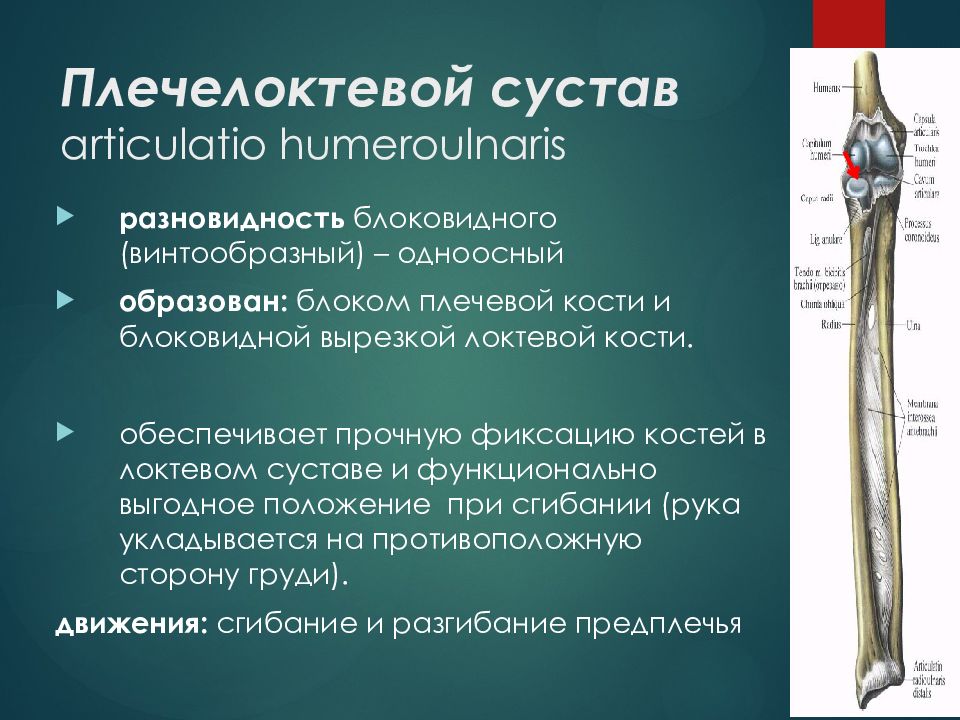Click the line "укладывается на противоположную"
This screenshot has height=720, width=960.
point(380,540)
